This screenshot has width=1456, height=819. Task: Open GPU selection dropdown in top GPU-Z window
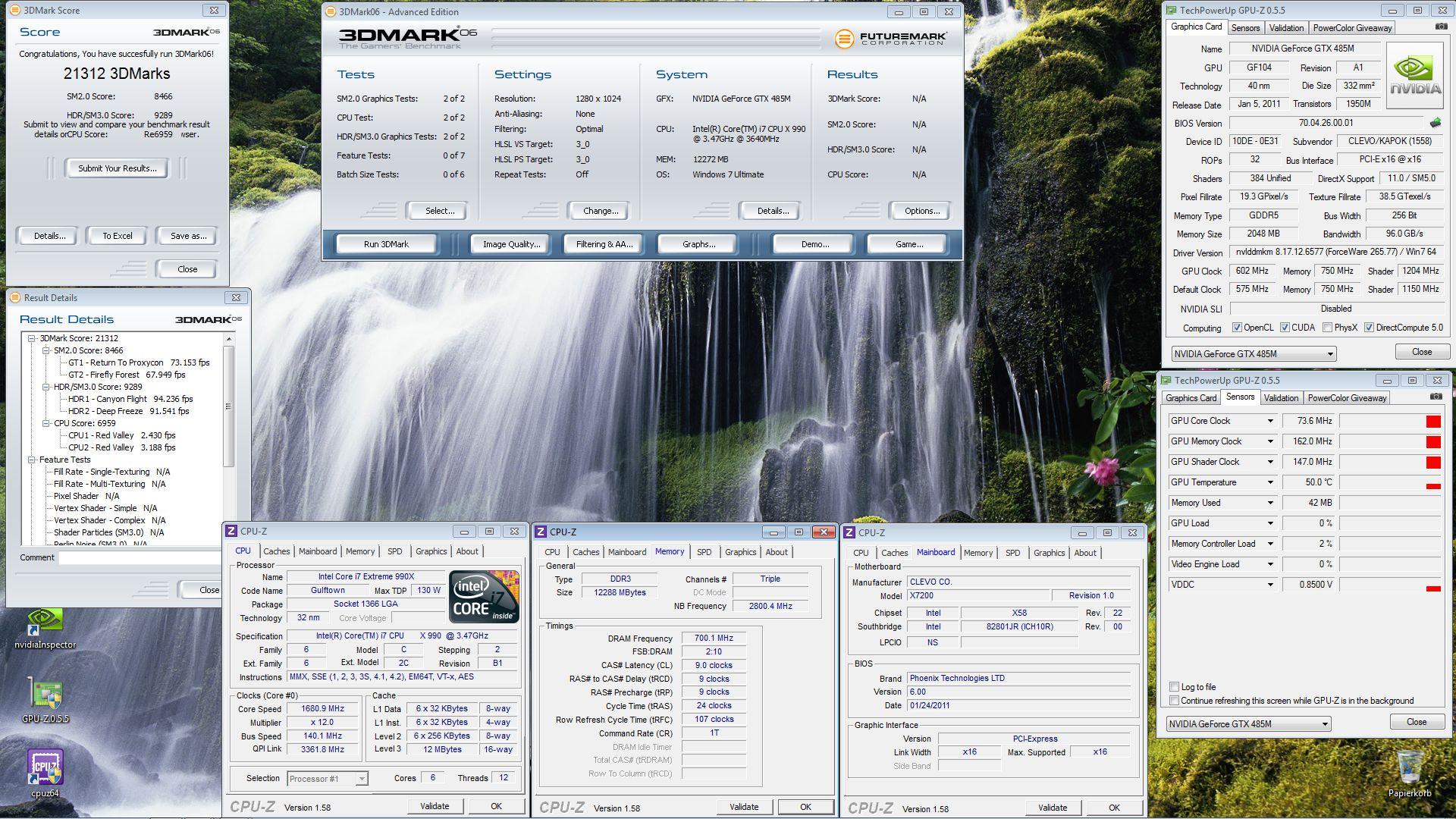[1254, 354]
